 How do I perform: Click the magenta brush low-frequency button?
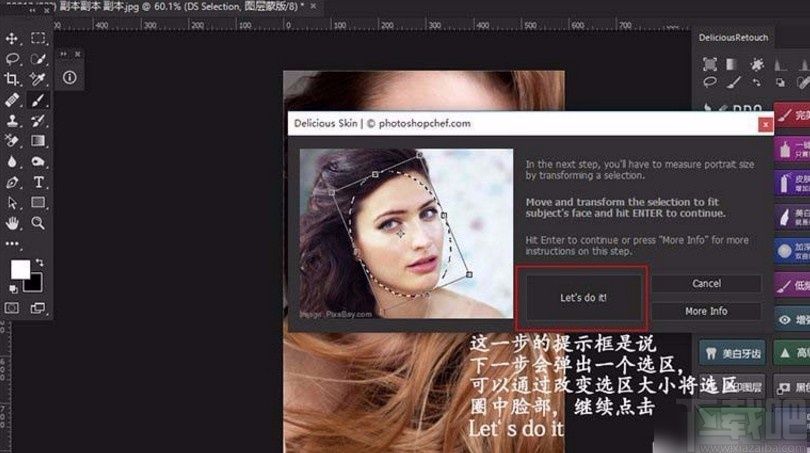pyautogui.click(x=792, y=285)
